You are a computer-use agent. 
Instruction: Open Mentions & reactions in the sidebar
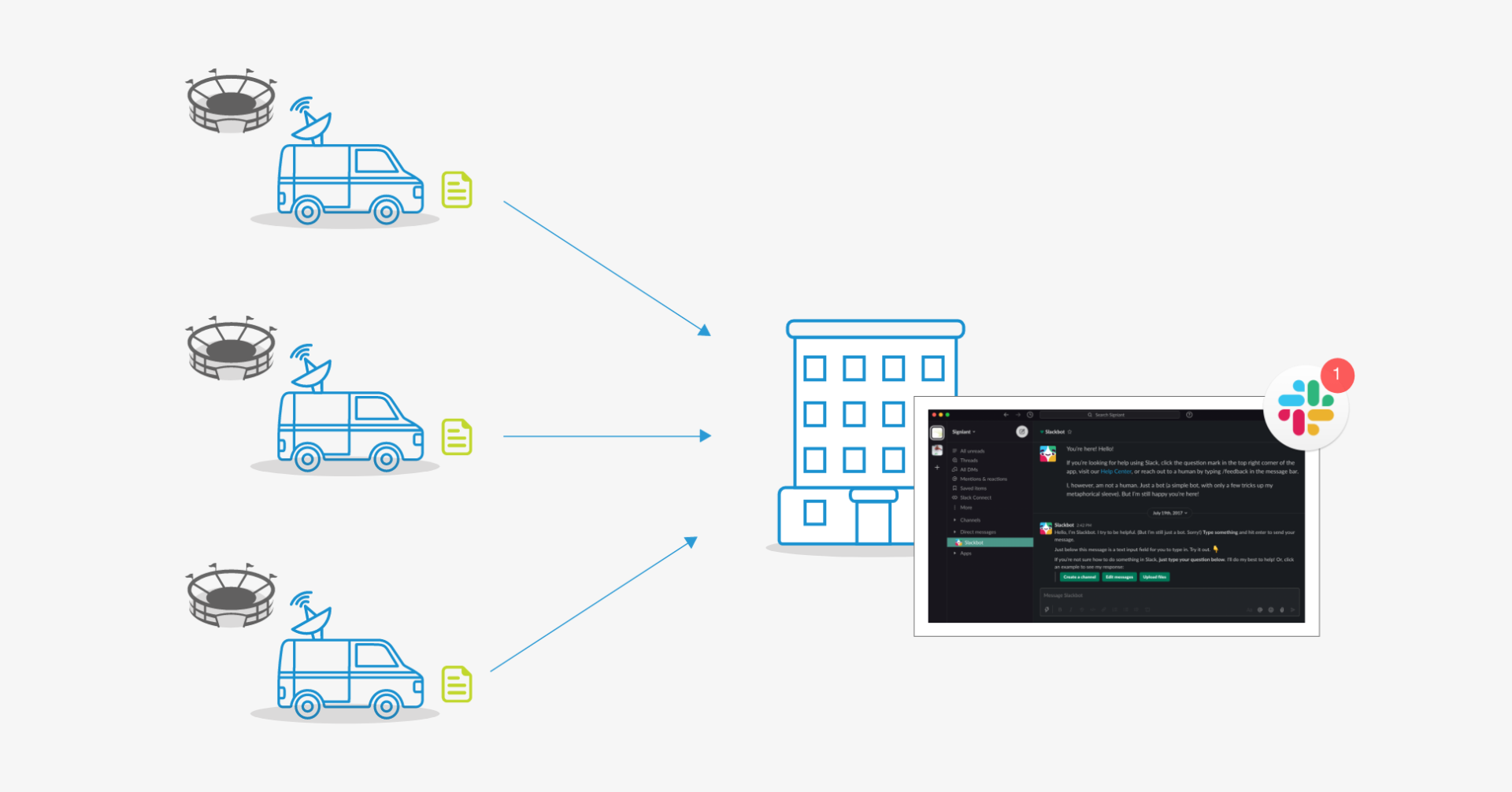click(980, 479)
